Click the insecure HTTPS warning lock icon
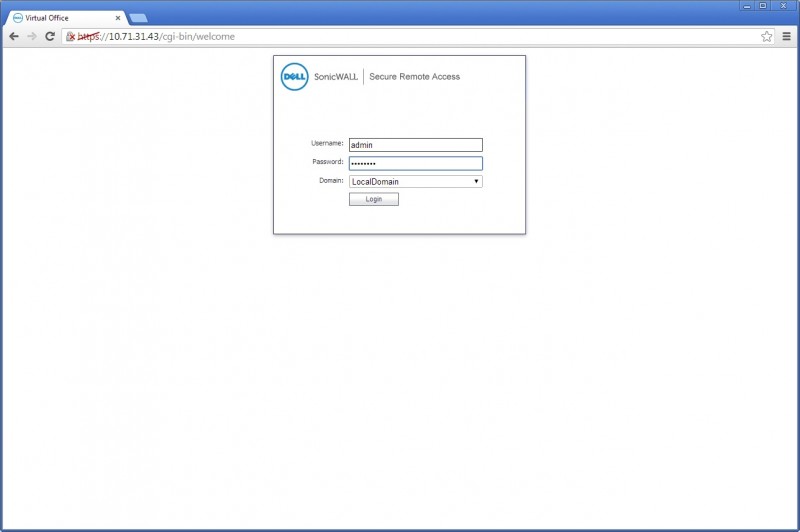The width and height of the screenshot is (800, 532). click(x=71, y=36)
